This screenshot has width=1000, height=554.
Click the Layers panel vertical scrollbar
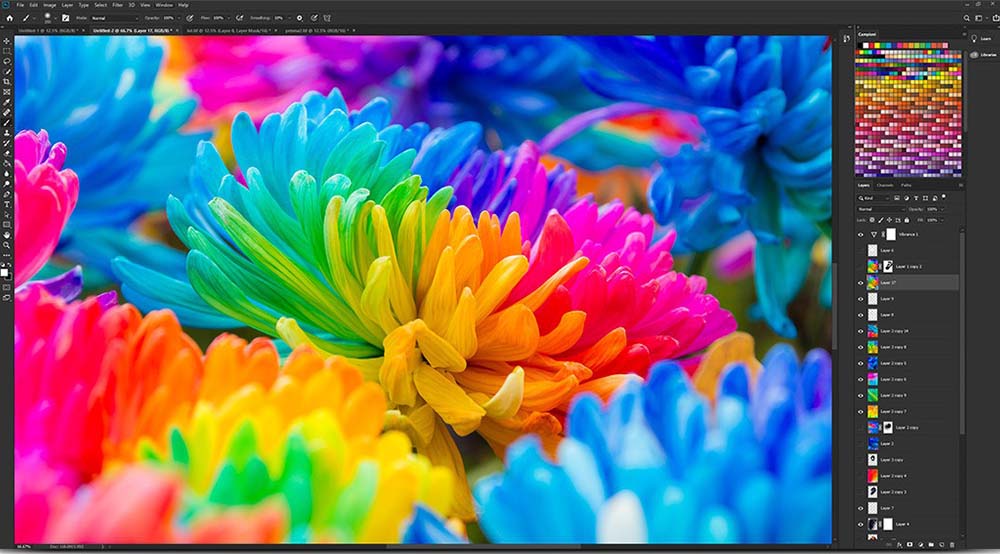click(x=962, y=332)
